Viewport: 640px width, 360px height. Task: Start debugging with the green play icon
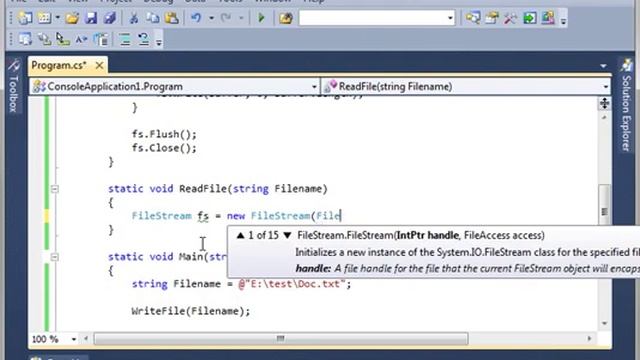(261, 18)
